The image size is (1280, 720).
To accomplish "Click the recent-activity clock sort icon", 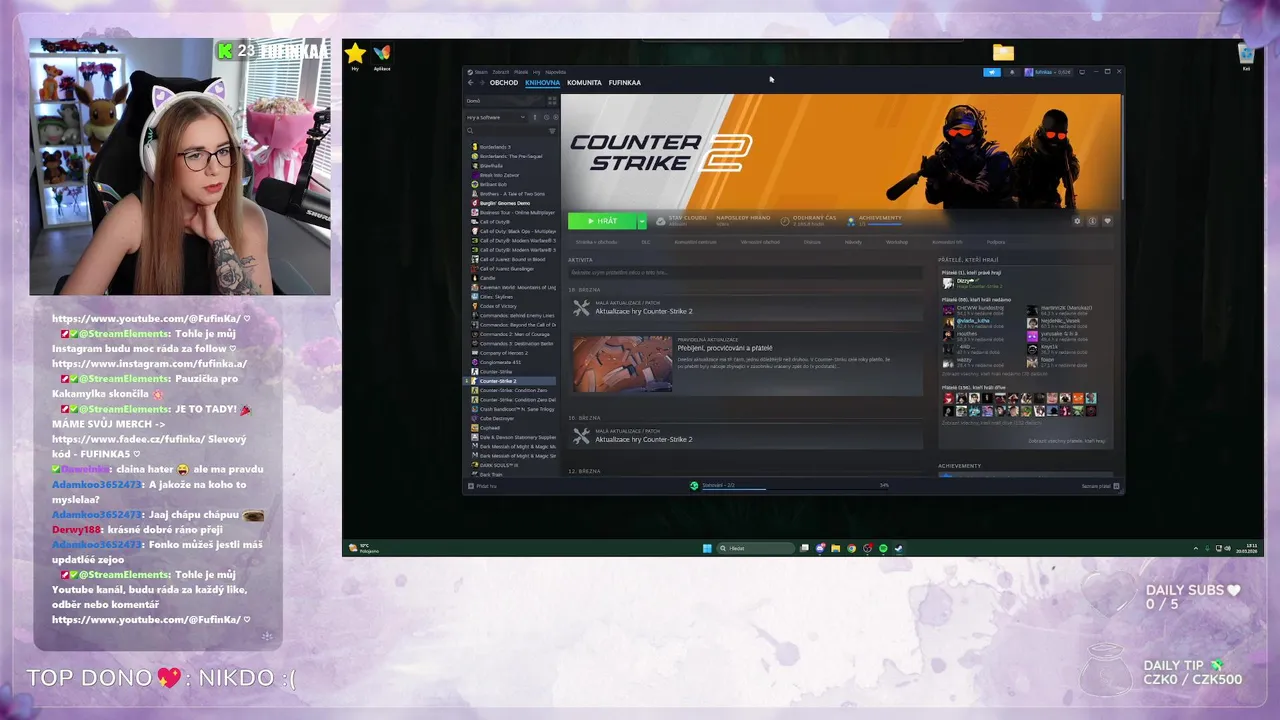I will point(546,117).
